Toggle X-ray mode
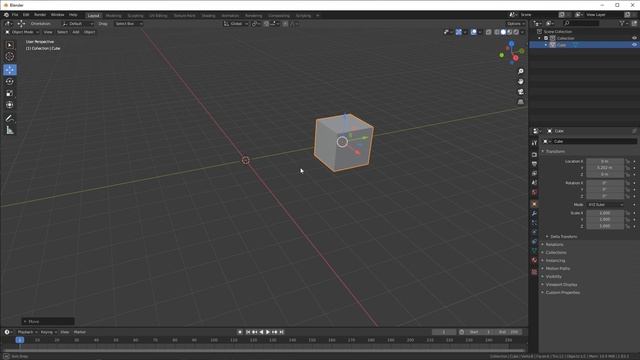The image size is (640, 360). click(x=489, y=32)
